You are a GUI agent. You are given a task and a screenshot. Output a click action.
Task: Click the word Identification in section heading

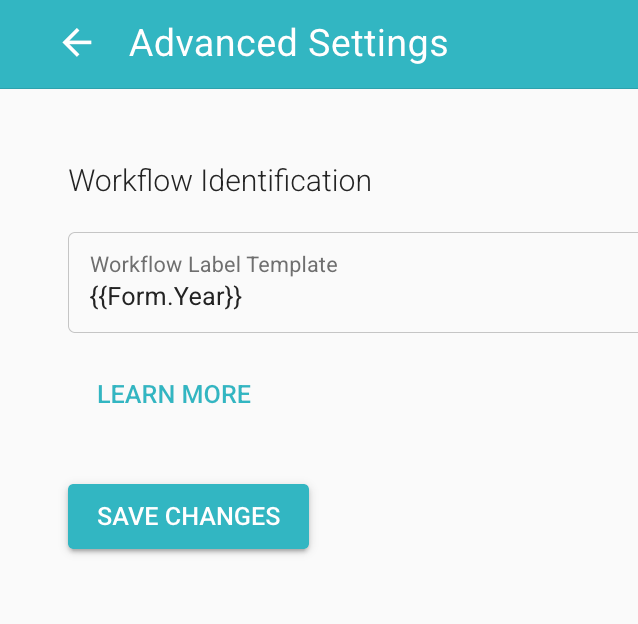pyautogui.click(x=286, y=181)
